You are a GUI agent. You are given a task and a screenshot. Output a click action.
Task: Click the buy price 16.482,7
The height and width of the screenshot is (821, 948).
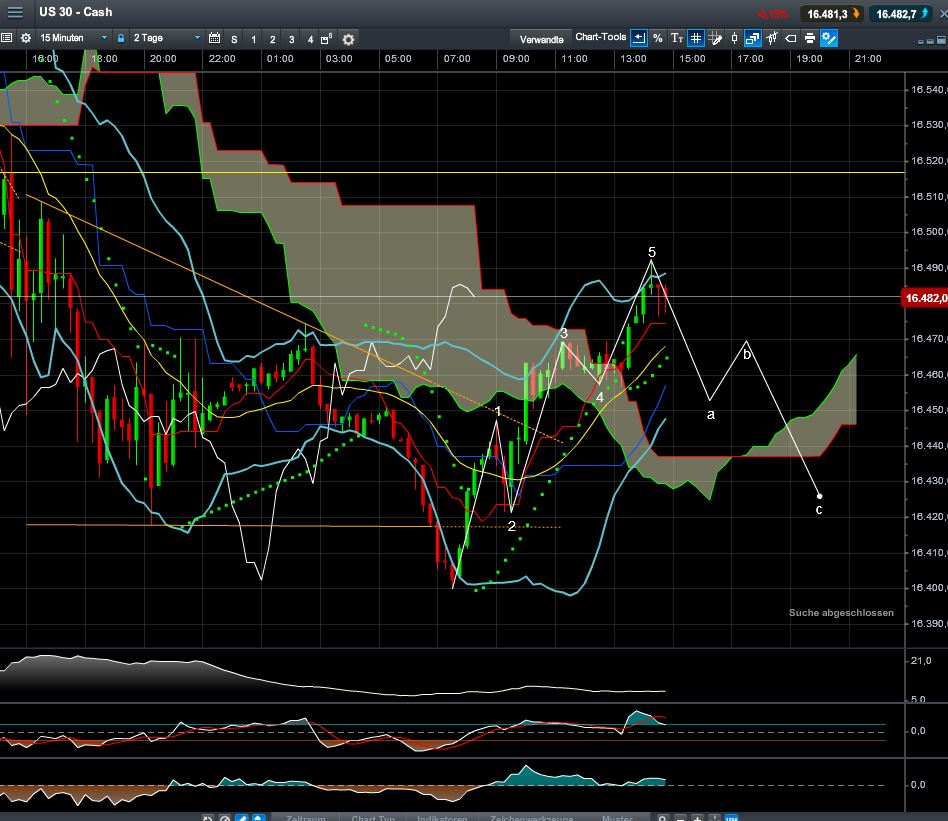click(x=901, y=14)
